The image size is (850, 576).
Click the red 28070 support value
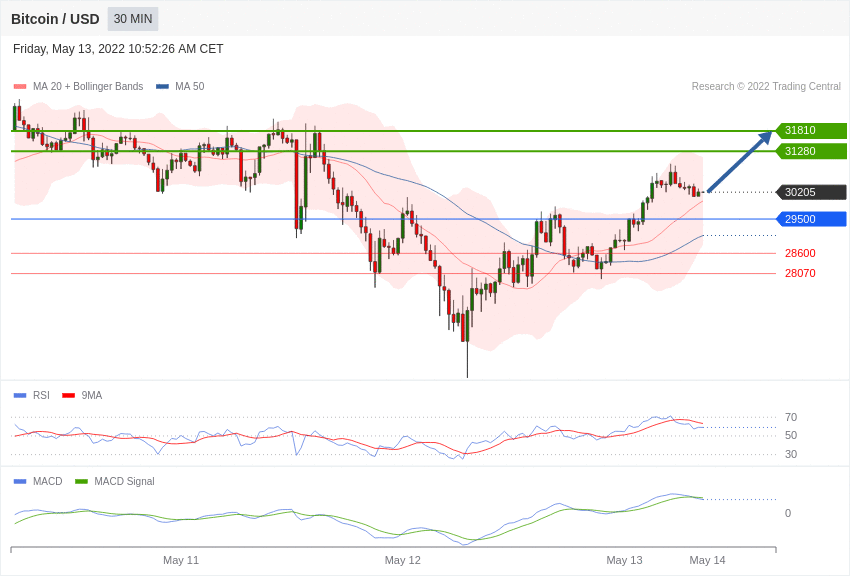click(x=800, y=273)
